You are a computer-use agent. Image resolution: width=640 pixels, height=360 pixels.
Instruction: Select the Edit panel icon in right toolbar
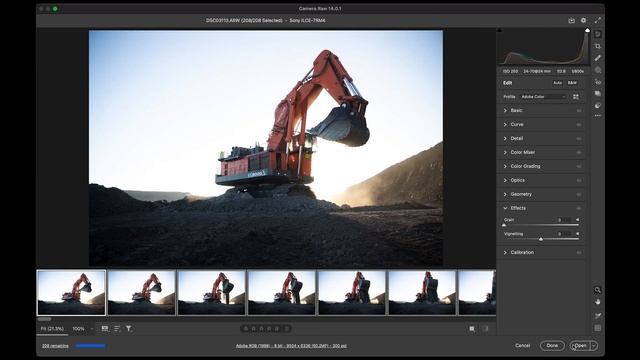[598, 34]
